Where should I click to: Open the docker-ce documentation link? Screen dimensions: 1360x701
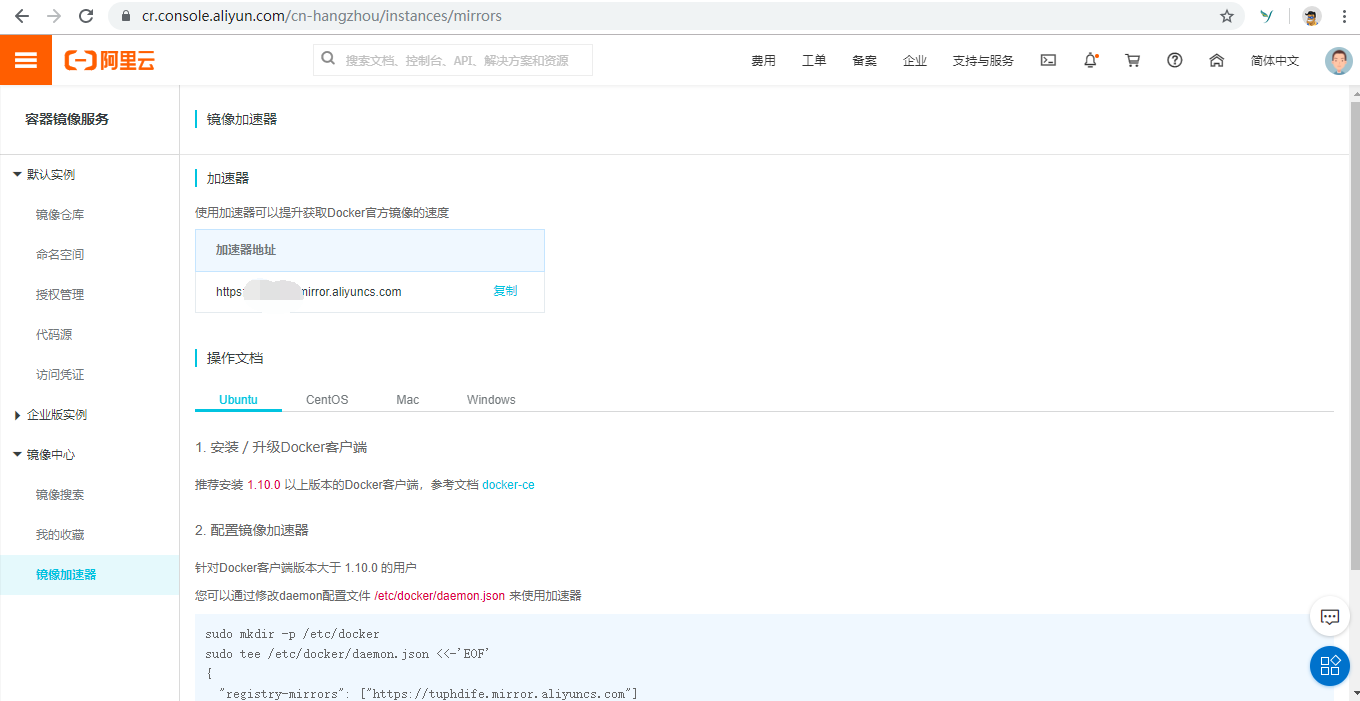tap(508, 484)
